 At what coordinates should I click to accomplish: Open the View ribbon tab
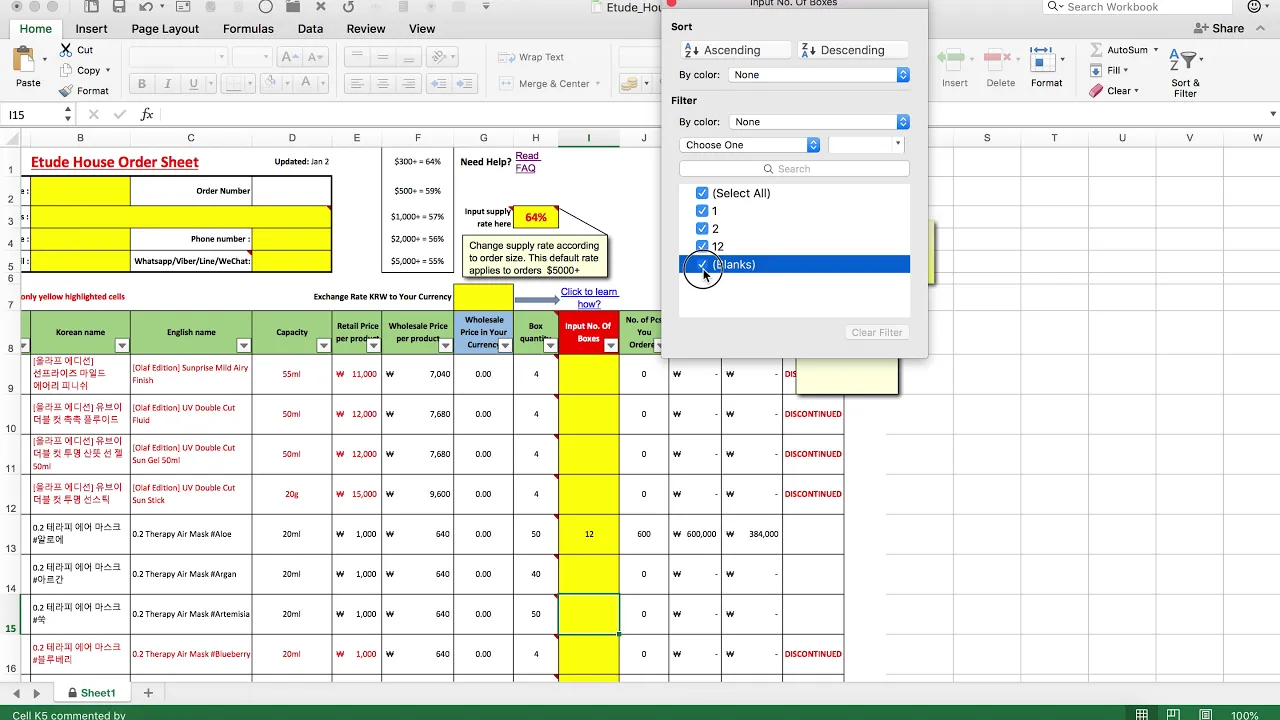[422, 29]
